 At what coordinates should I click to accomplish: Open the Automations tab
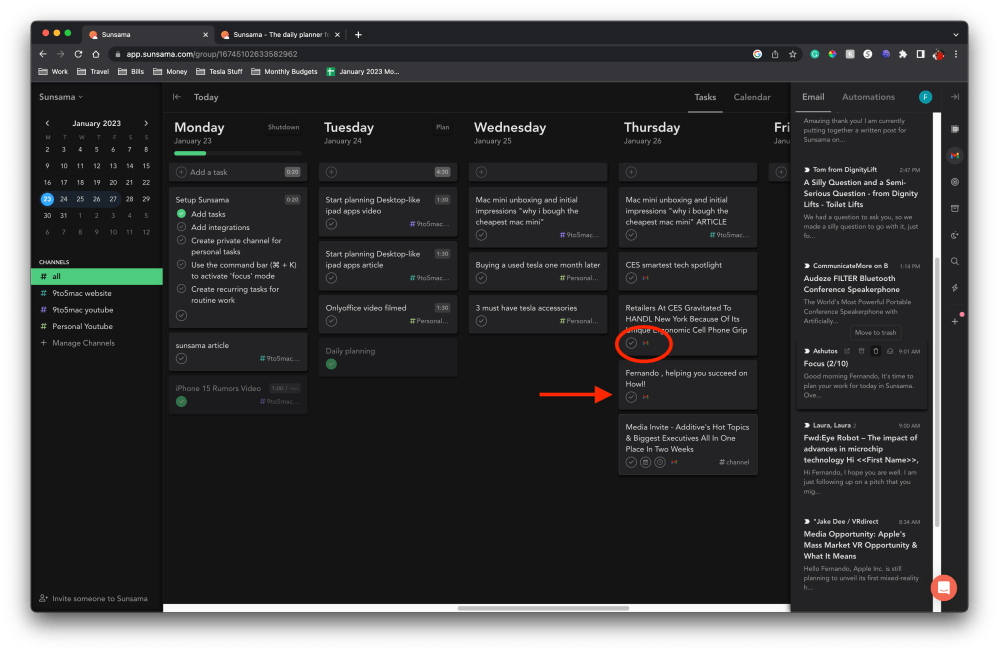[868, 97]
